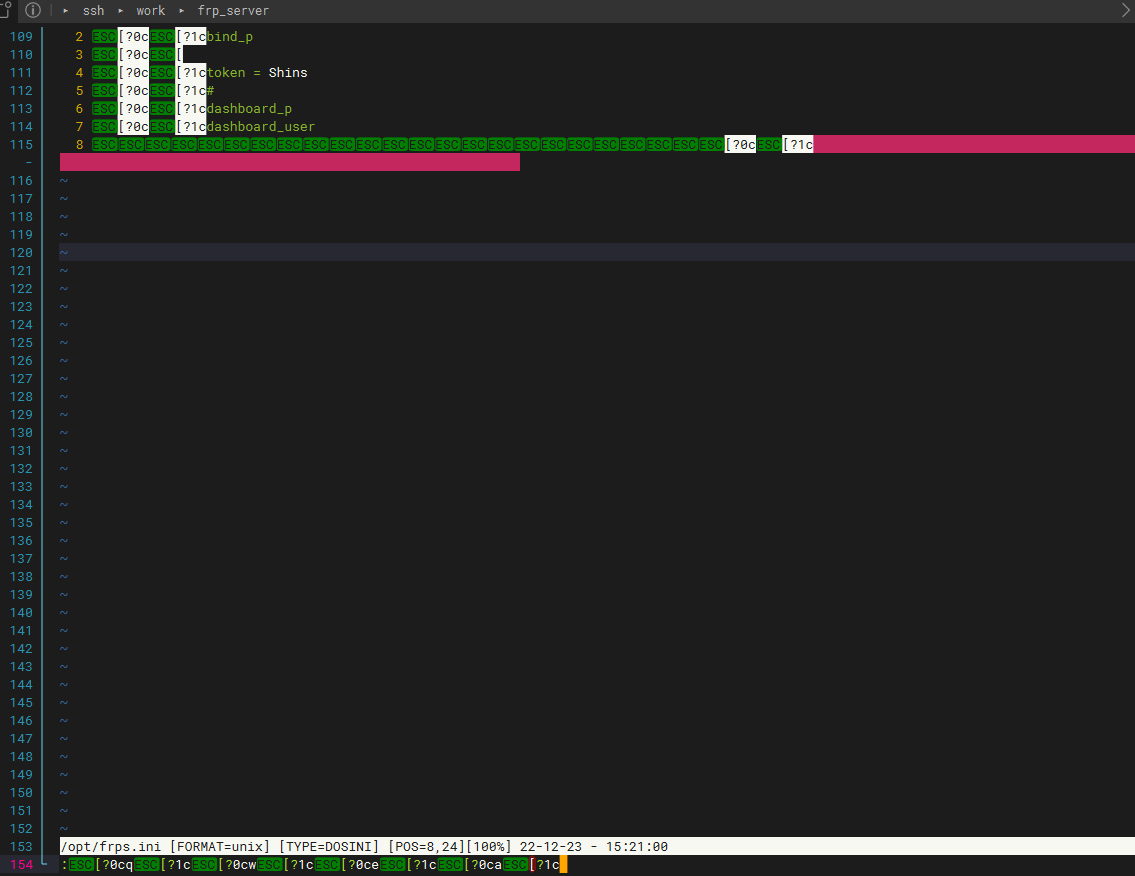
Task: Click '[TYPE=DOSINI]' in the status line
Action: point(329,846)
